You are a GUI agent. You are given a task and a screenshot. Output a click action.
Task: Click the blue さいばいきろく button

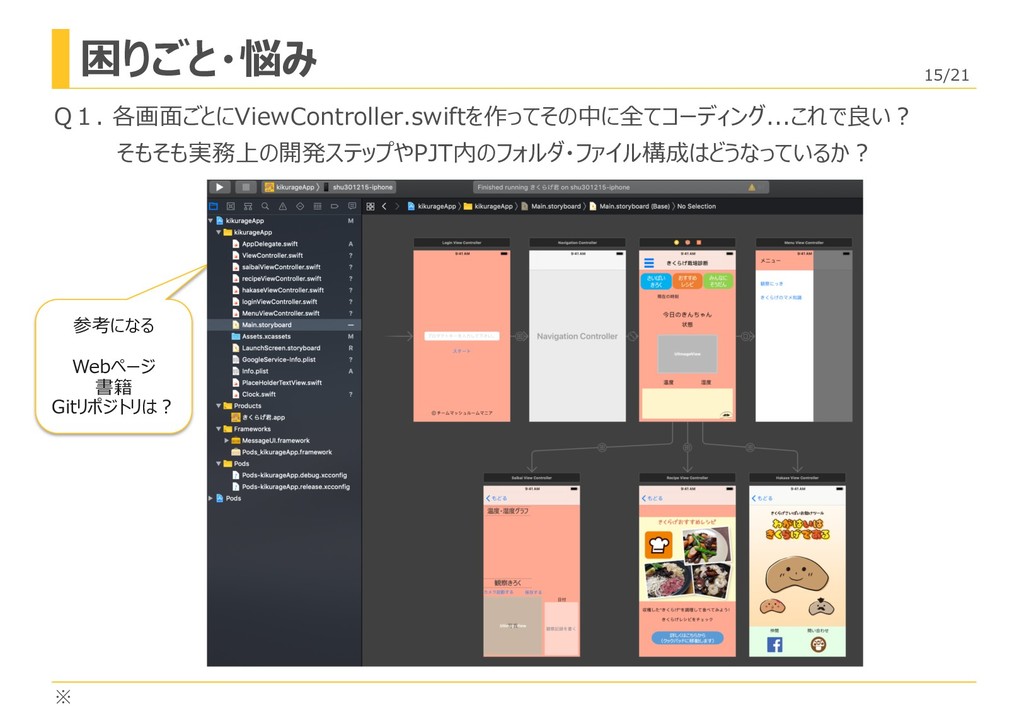(656, 281)
